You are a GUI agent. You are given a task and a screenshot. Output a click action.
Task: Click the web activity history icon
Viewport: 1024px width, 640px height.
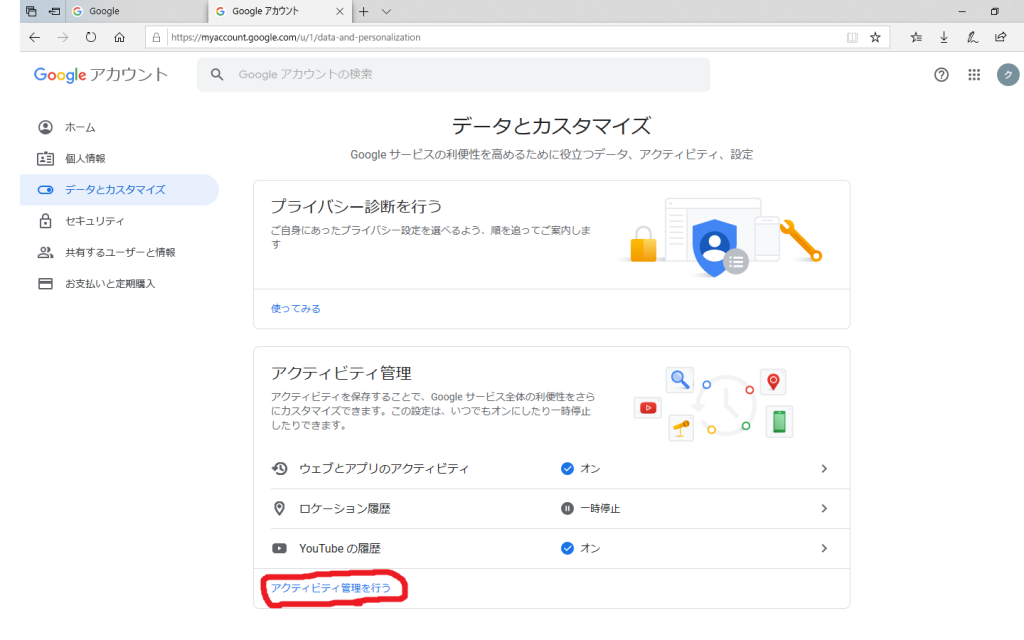pos(280,469)
